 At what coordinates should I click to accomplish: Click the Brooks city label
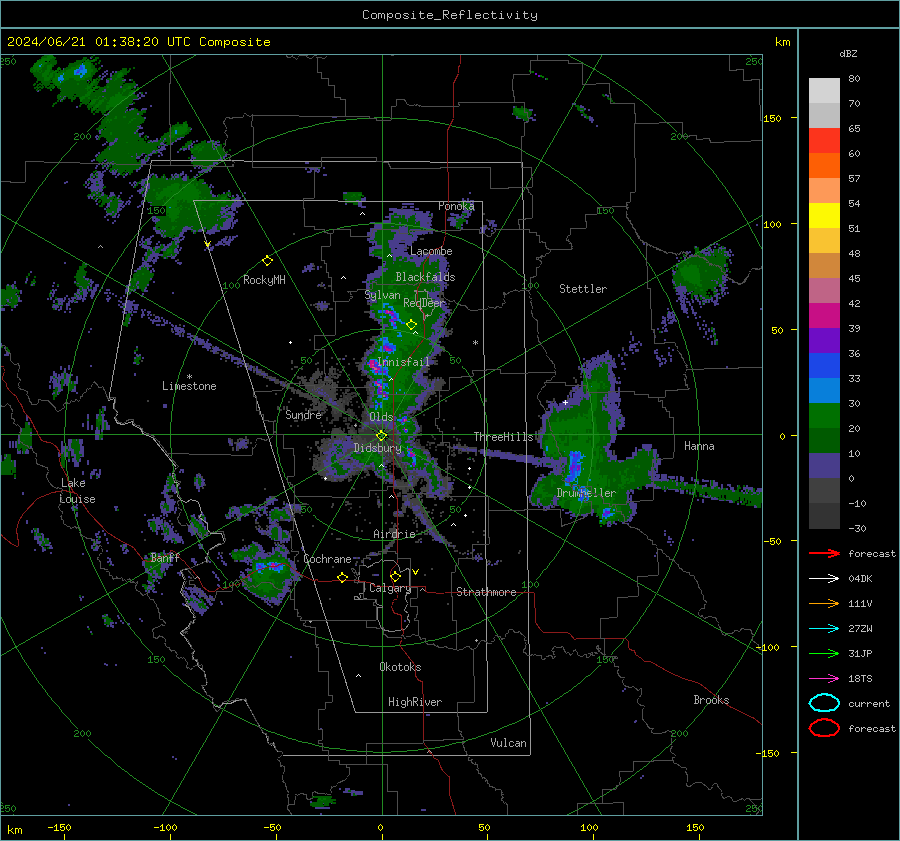click(x=711, y=700)
